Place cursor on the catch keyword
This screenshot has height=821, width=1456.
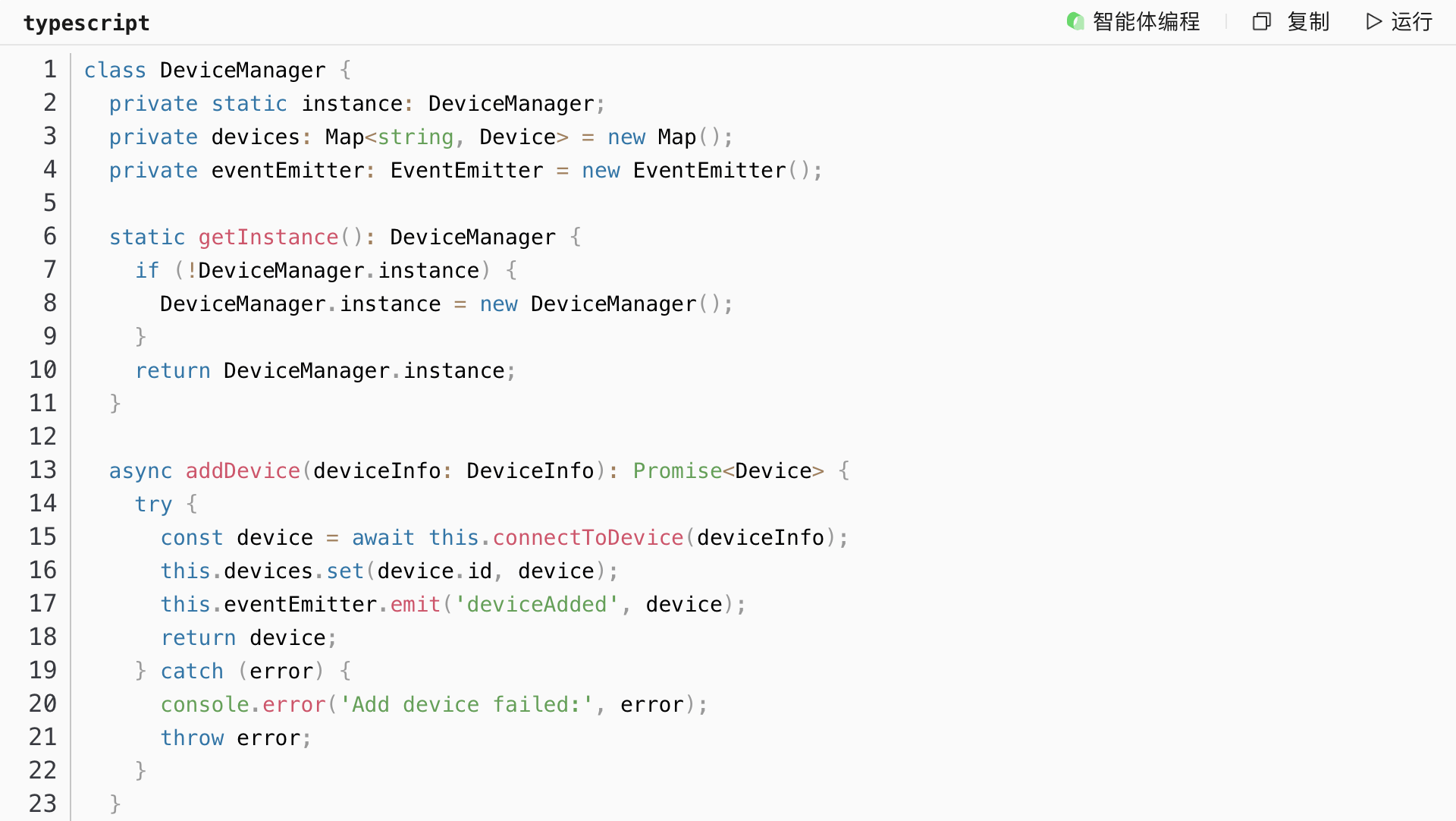click(192, 672)
